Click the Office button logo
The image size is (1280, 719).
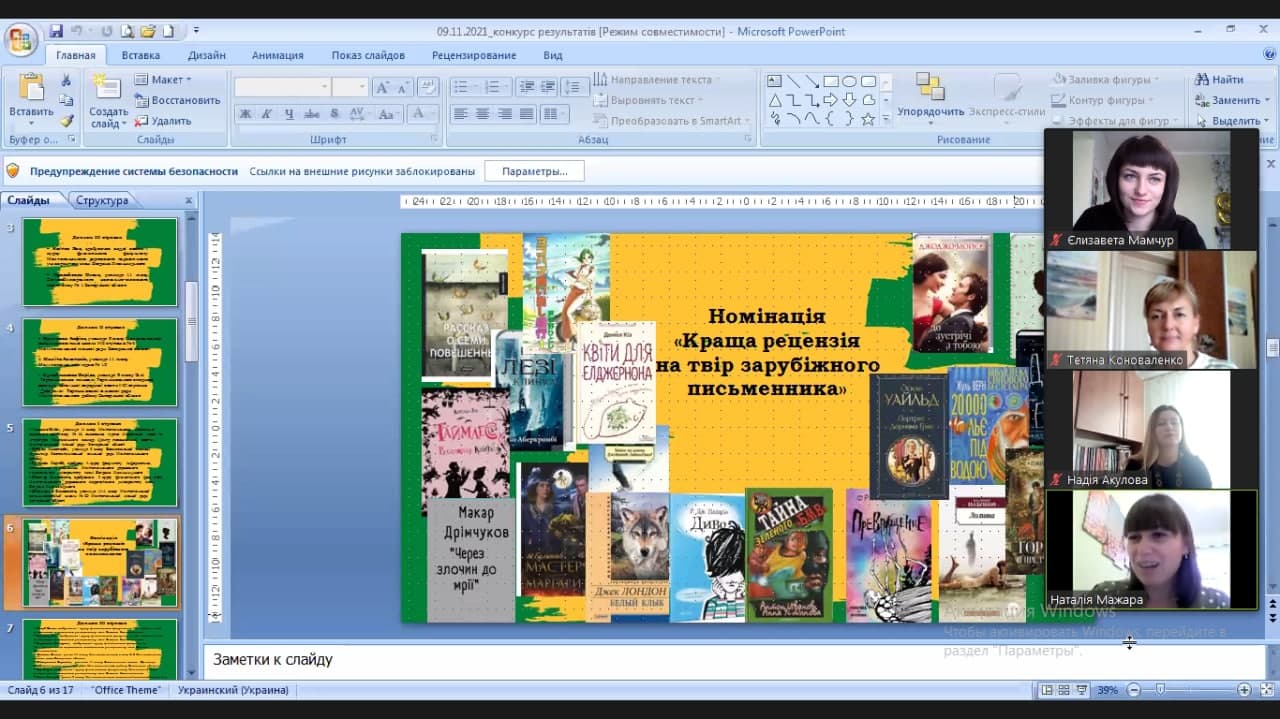[20, 40]
